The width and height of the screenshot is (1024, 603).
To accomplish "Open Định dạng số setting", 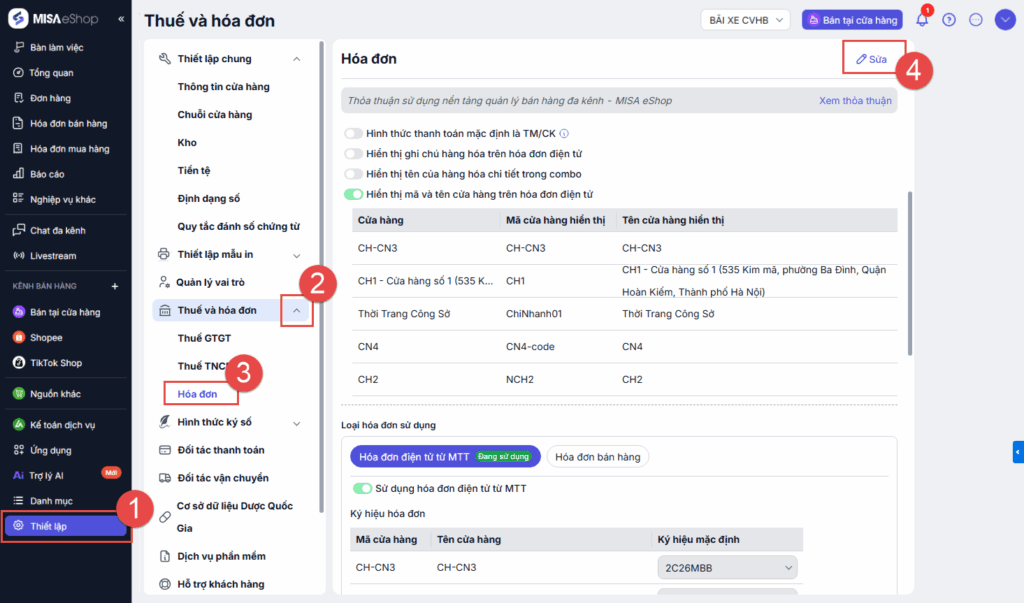I will click(x=208, y=198).
